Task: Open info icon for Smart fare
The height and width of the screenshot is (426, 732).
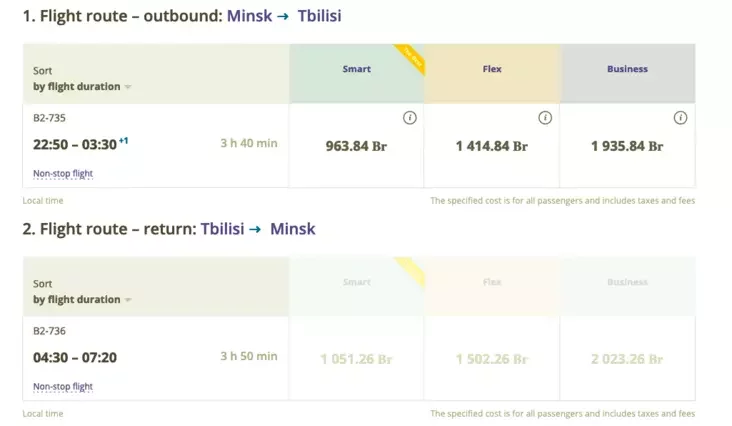Action: coord(409,118)
